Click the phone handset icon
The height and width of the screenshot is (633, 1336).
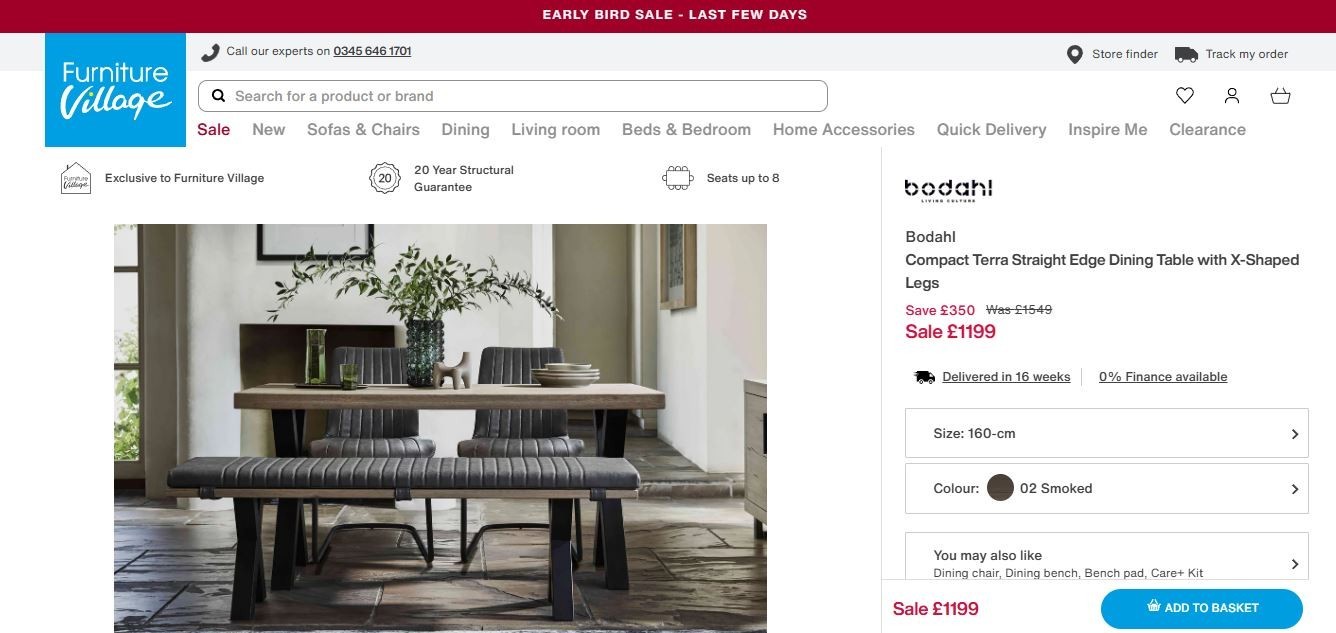click(210, 52)
